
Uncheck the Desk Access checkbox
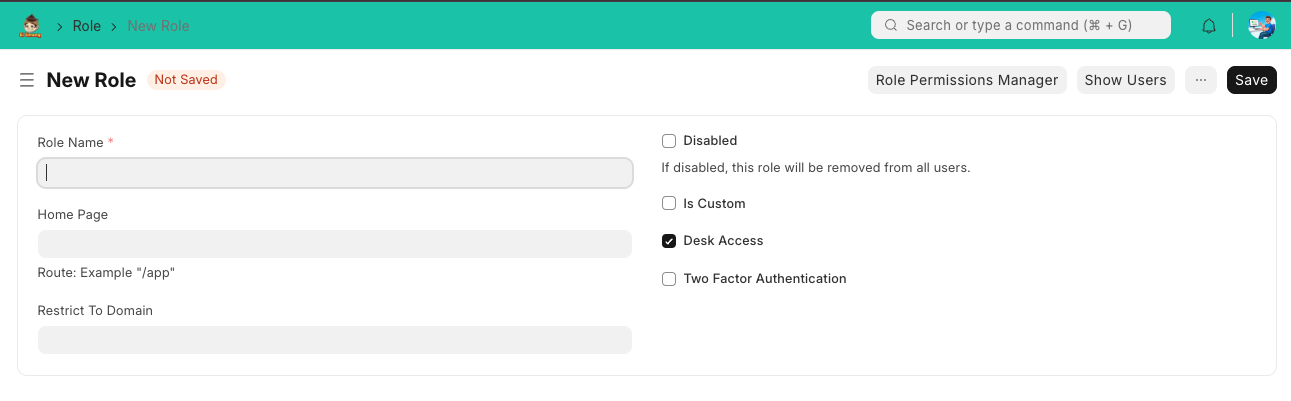[669, 241]
